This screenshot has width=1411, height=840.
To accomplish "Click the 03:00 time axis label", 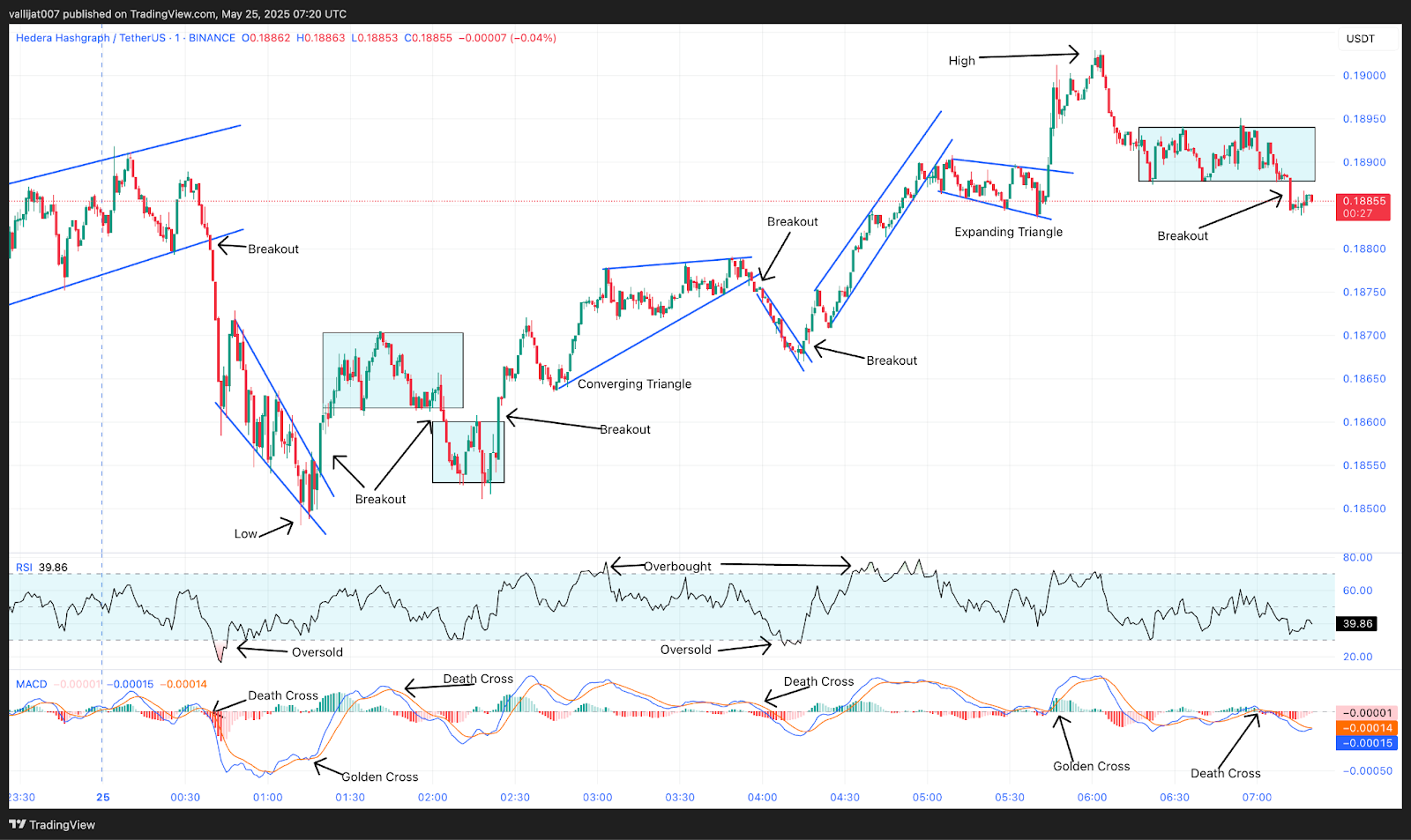I will pos(598,797).
